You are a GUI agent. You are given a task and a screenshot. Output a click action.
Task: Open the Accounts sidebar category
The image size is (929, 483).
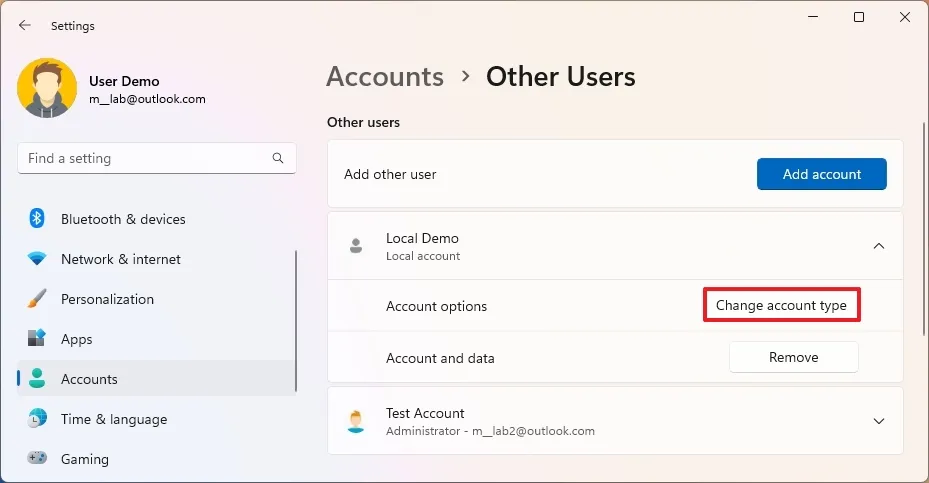pos(89,379)
